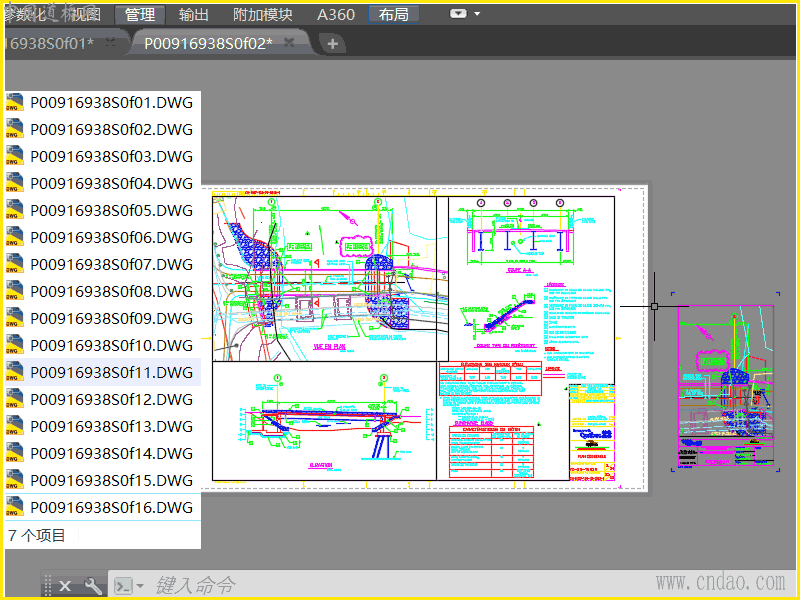Activate the P00916938S0f02* drawing tab
This screenshot has width=800, height=600.
tap(208, 43)
